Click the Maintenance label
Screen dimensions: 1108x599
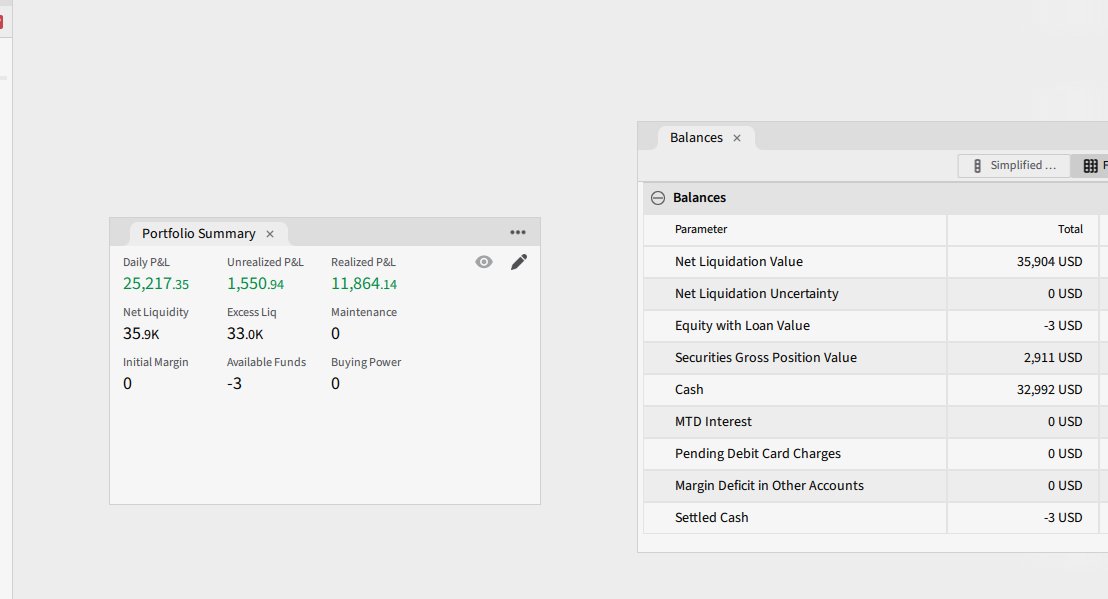[364, 312]
